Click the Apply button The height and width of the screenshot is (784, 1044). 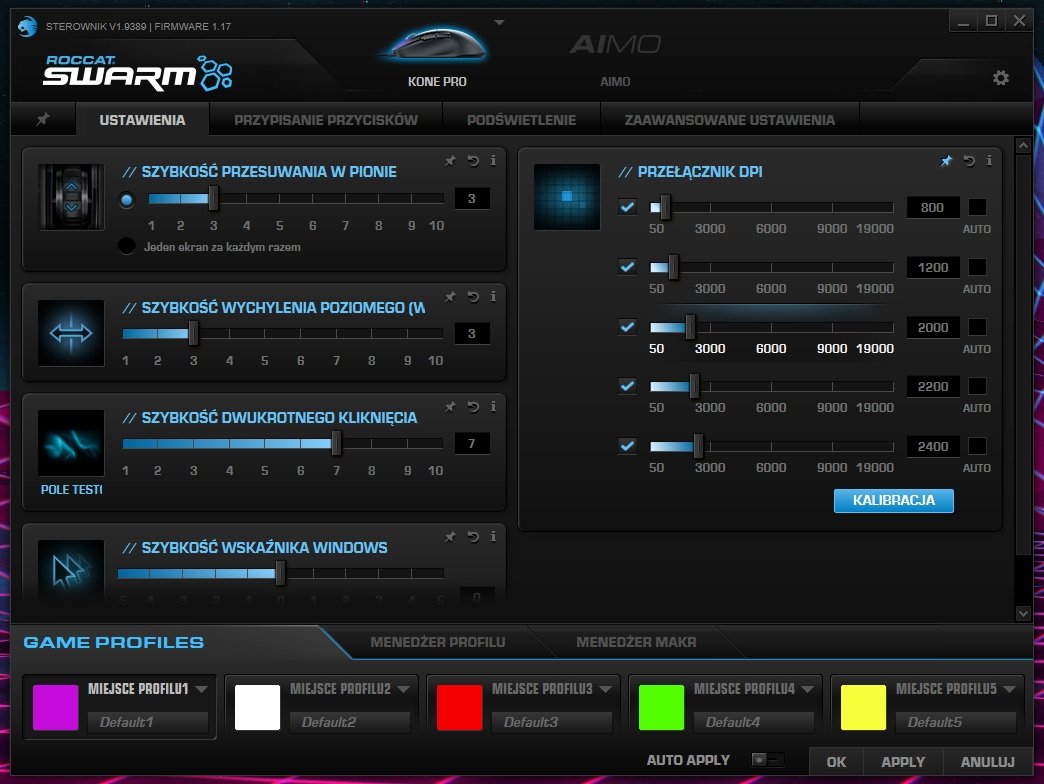(903, 761)
